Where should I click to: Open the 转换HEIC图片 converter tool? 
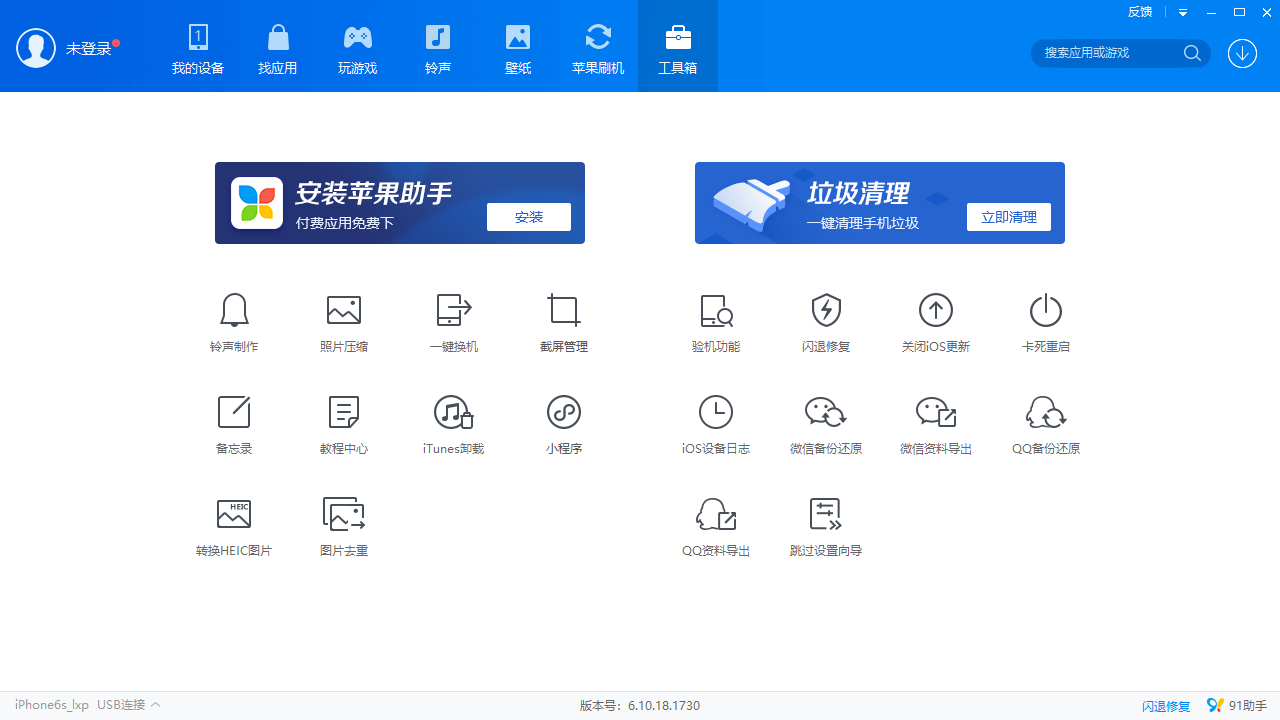pyautogui.click(x=234, y=515)
